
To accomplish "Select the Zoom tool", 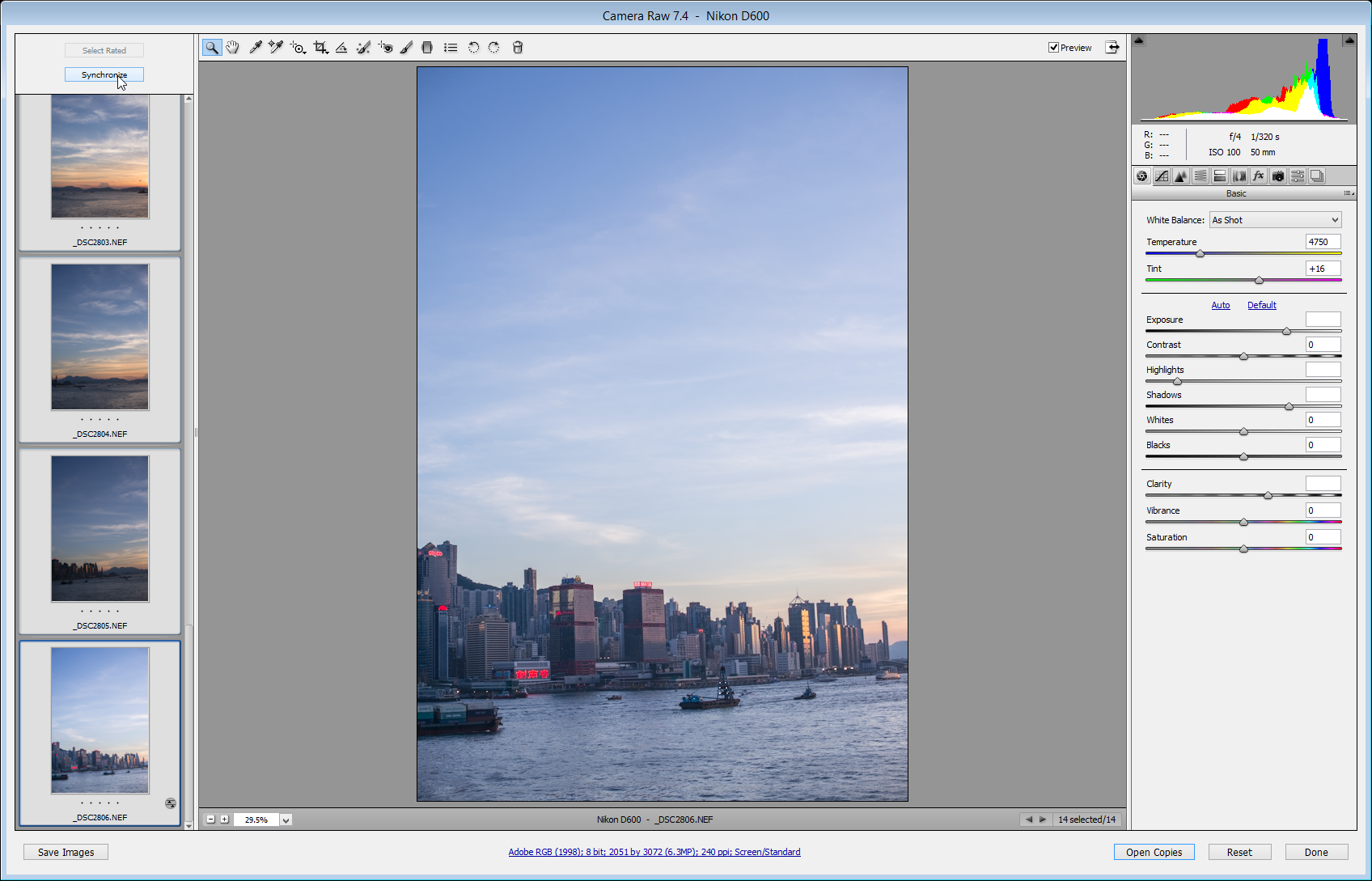I will [x=212, y=48].
